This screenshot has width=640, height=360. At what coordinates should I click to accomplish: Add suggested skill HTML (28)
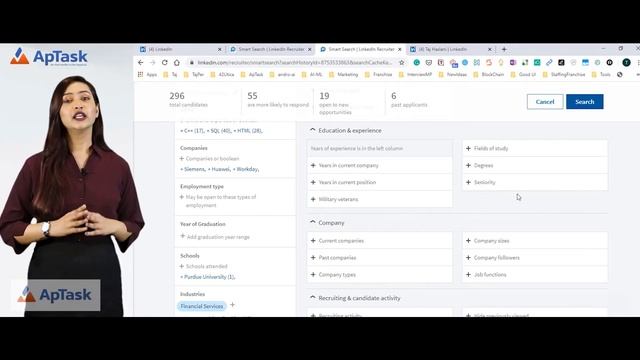[247, 131]
